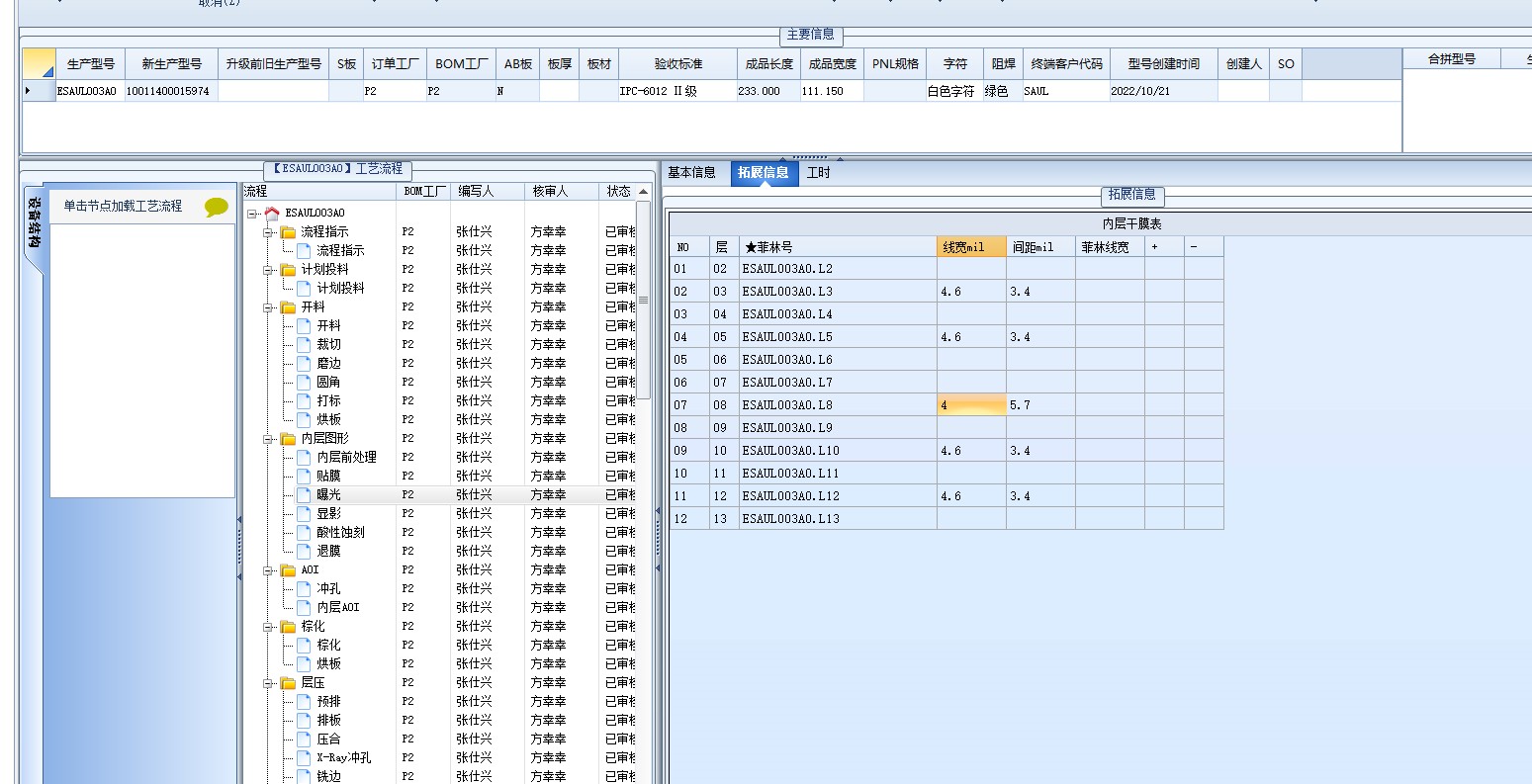Click the AOI folder icon
The width and height of the screenshot is (1532, 784).
coord(288,569)
